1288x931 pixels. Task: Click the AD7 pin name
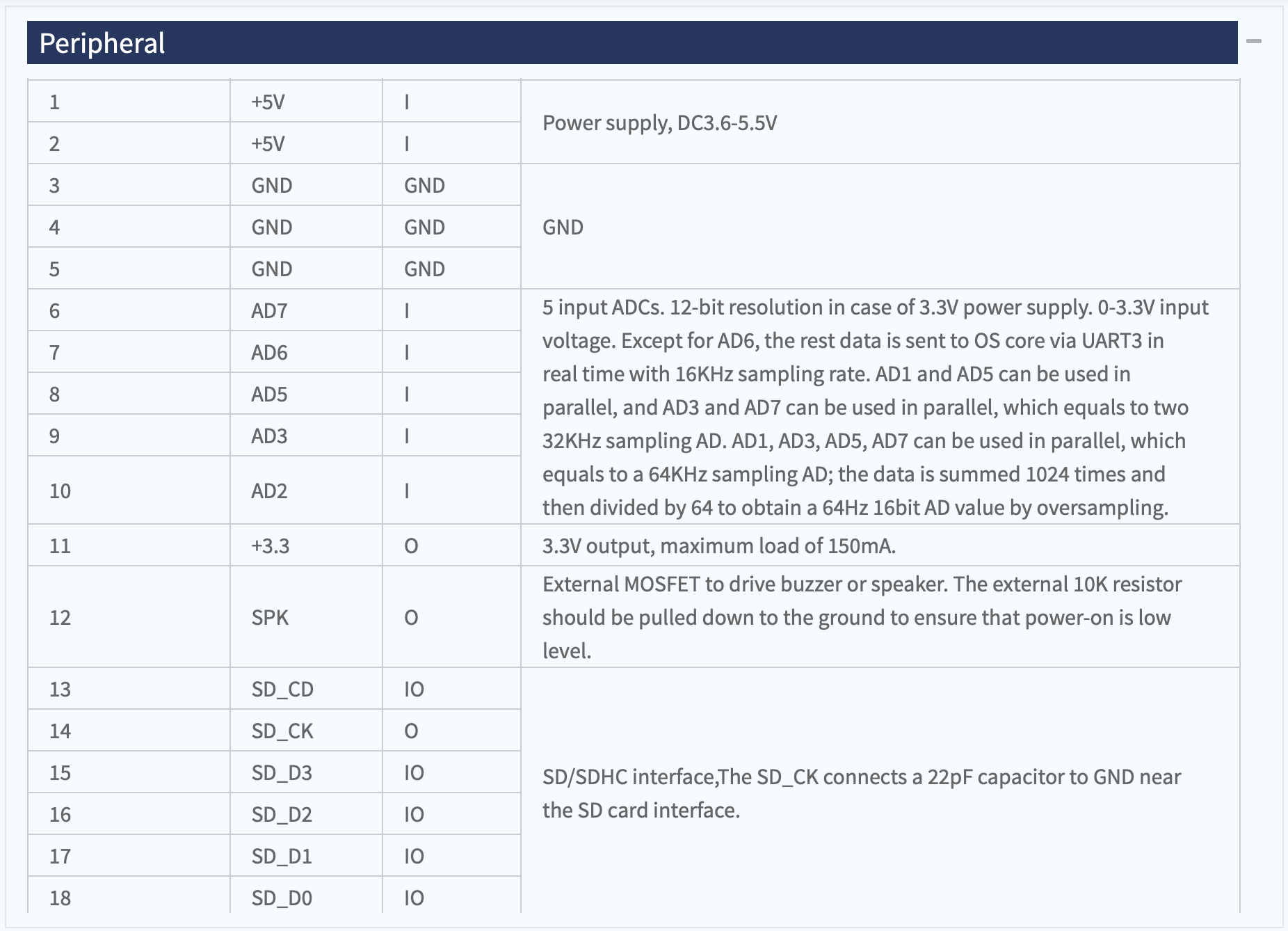pyautogui.click(x=269, y=310)
